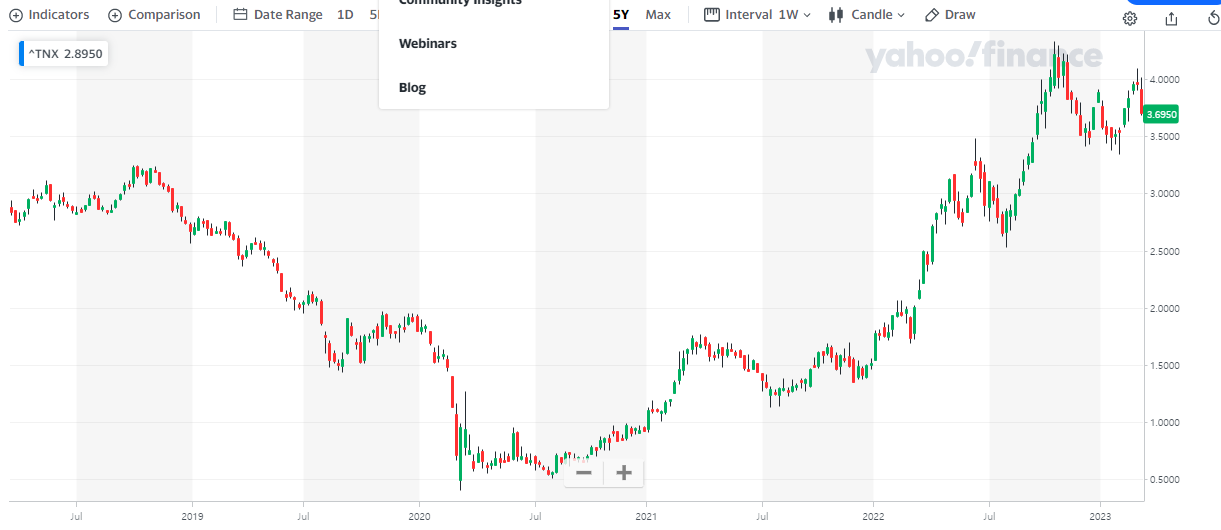Click the 4.0000 price axis label
This screenshot has width=1221, height=530.
coord(1164,79)
